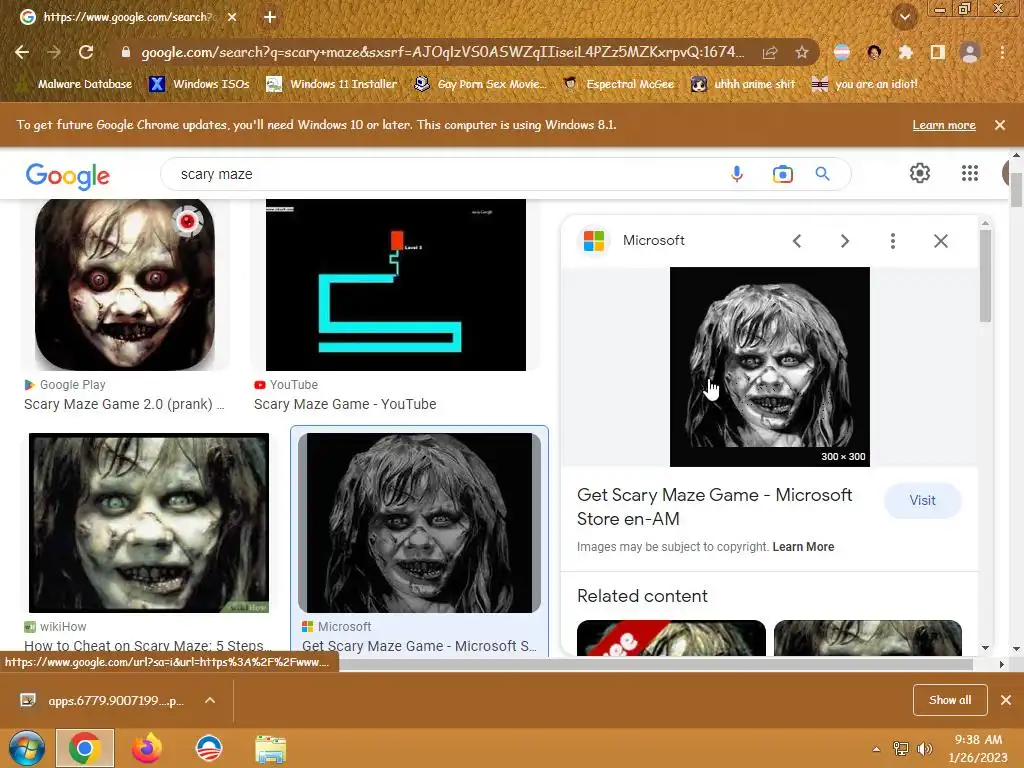Open File Explorer from the taskbar
Screen dimensions: 1024x768
270,748
